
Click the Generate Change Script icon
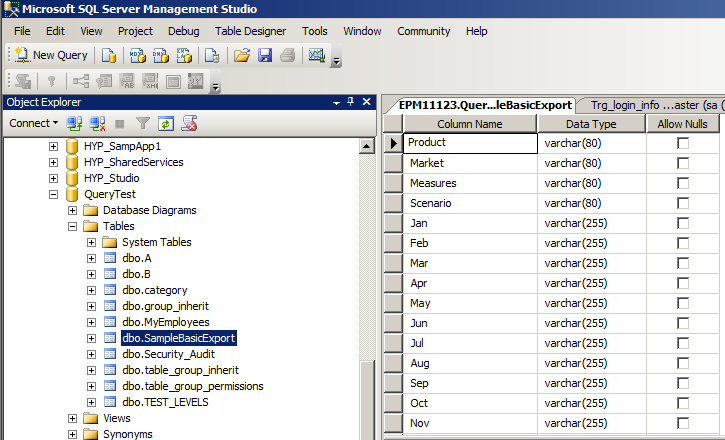[x=22, y=81]
